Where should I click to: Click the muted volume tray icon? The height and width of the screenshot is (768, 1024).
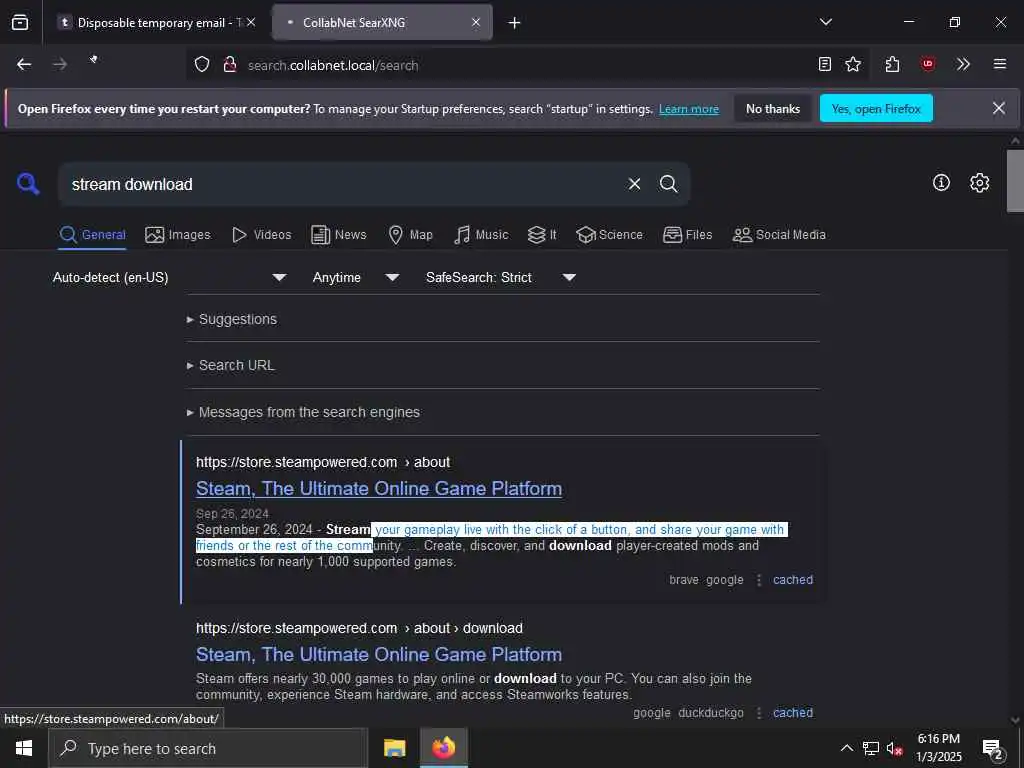(x=894, y=748)
